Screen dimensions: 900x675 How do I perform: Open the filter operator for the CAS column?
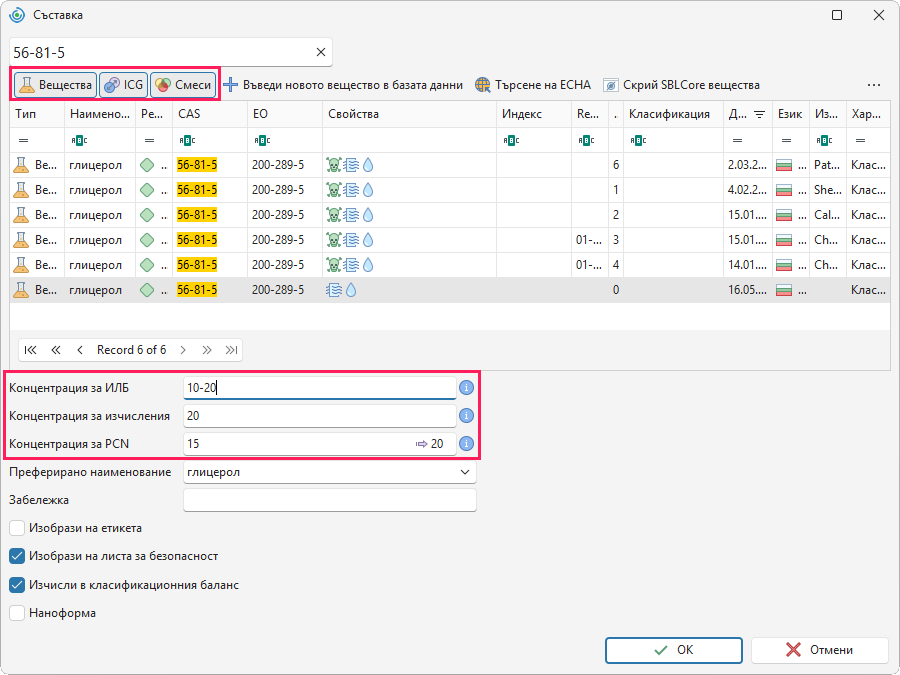187,141
